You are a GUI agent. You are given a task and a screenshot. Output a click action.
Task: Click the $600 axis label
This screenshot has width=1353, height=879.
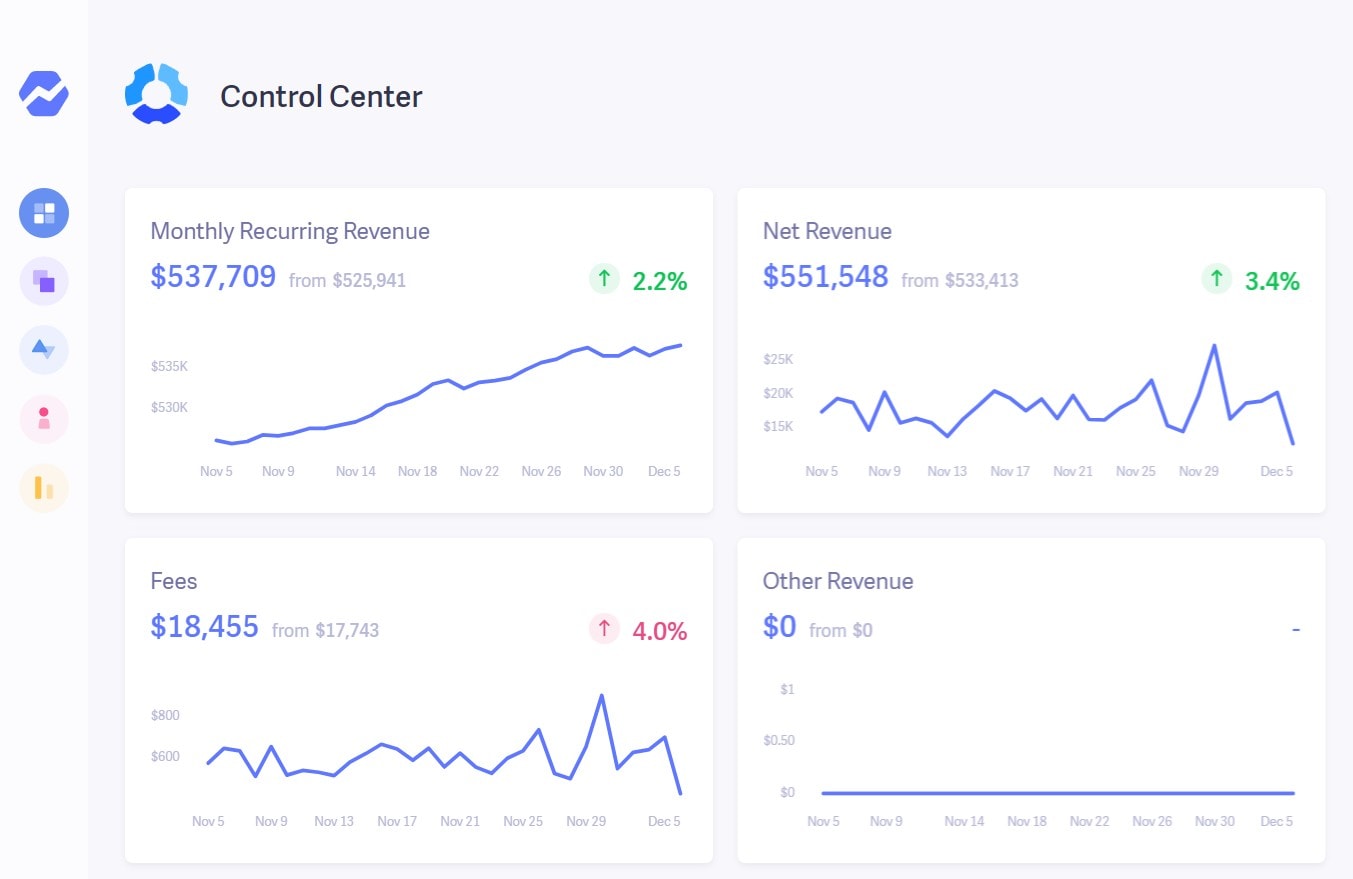coord(165,757)
